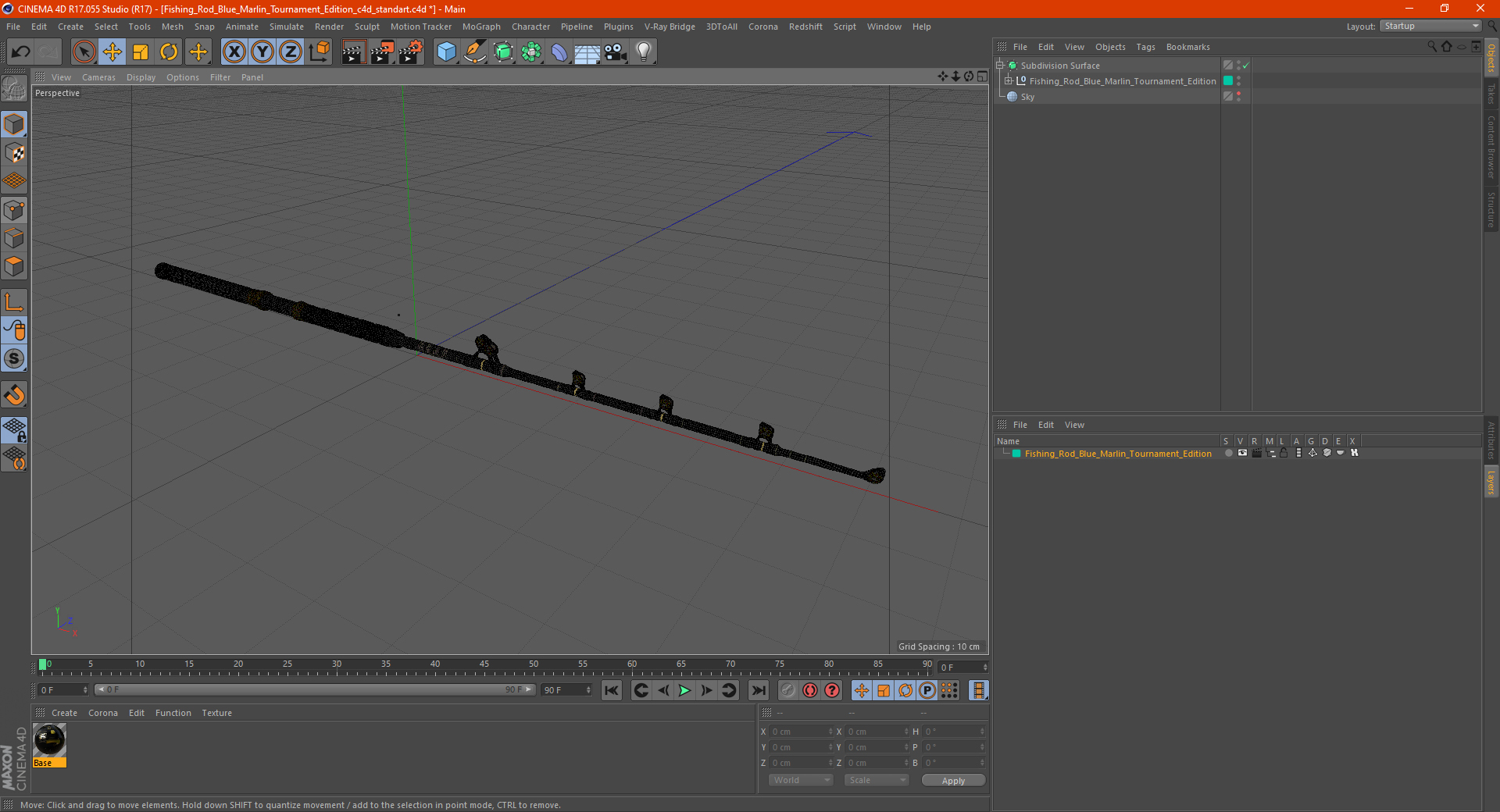Click Make Editable icon in left sidebar
Image resolution: width=1500 pixels, height=812 pixels.
(14, 89)
